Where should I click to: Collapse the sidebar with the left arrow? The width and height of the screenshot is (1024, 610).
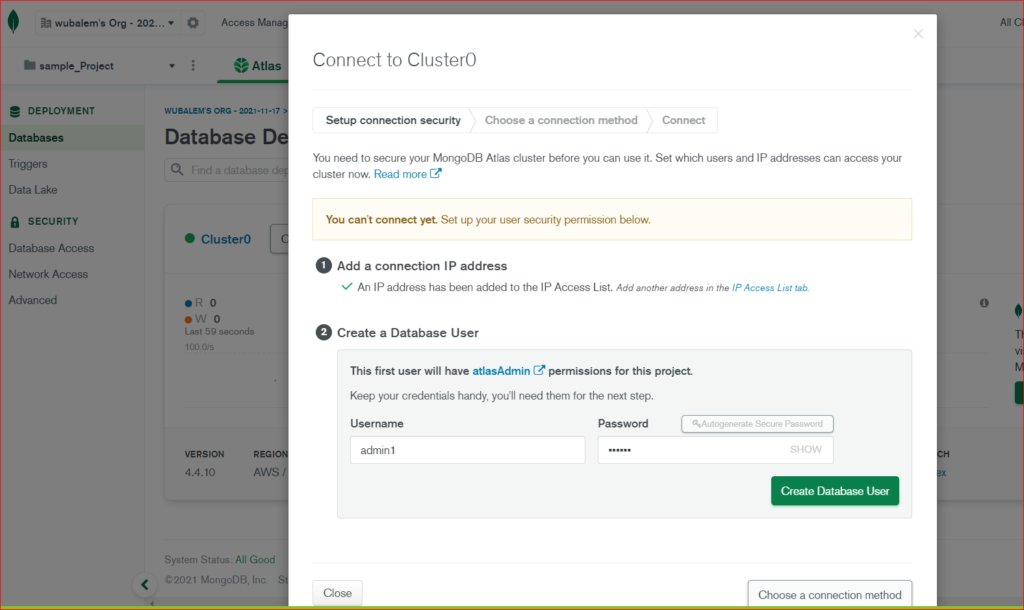click(145, 584)
